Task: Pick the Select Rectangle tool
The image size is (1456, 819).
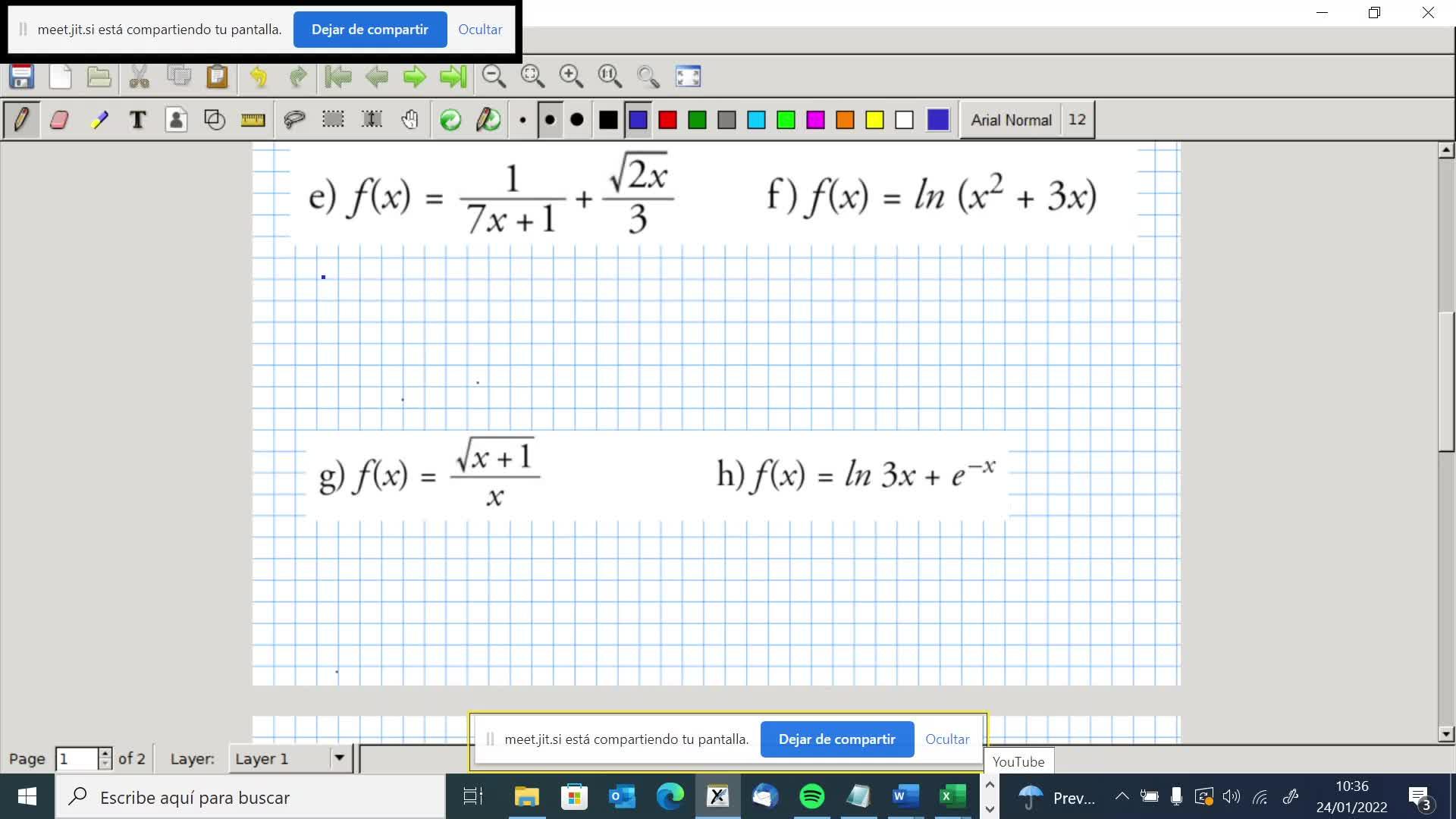Action: tap(333, 120)
